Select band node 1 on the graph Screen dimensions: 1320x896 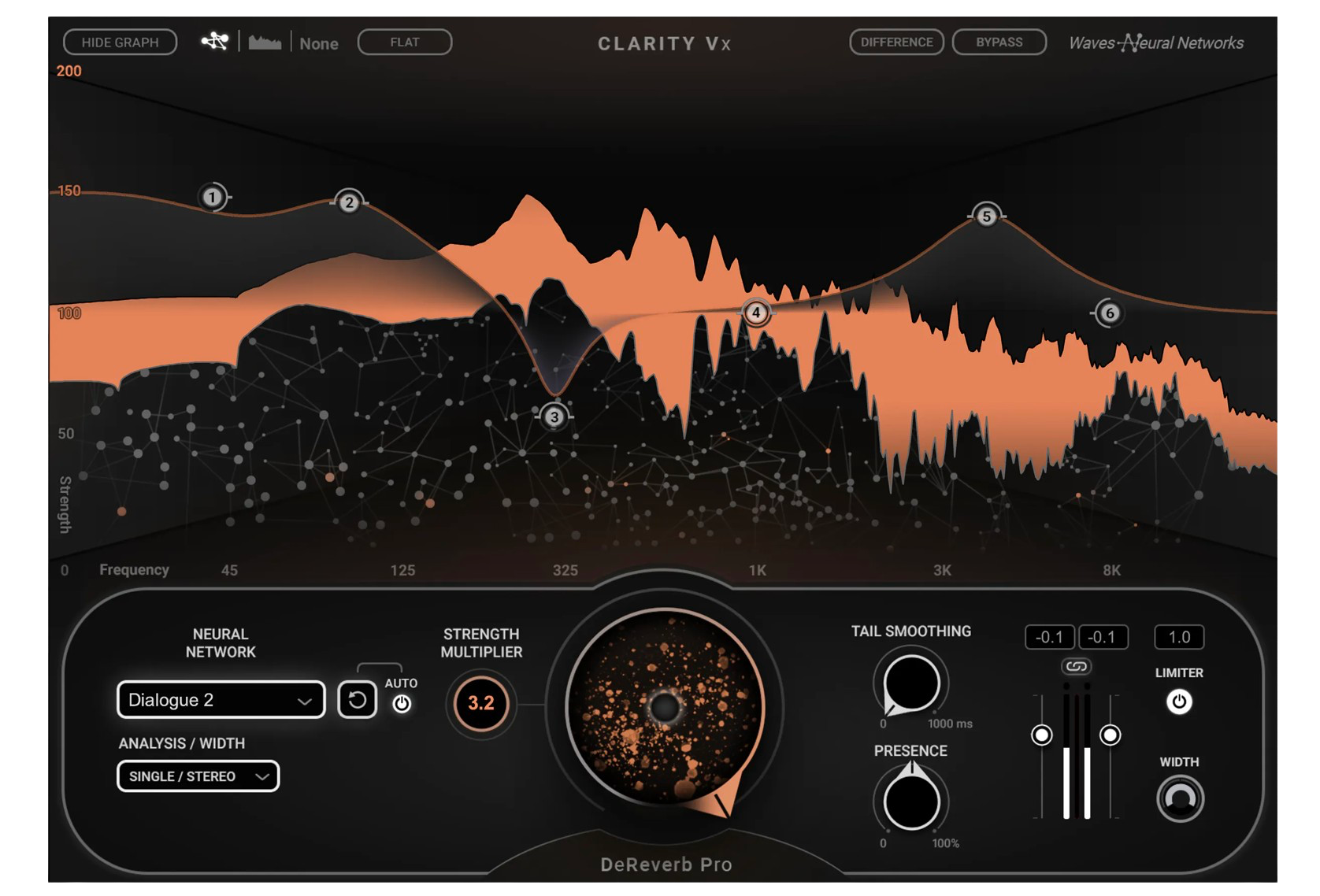click(x=212, y=197)
